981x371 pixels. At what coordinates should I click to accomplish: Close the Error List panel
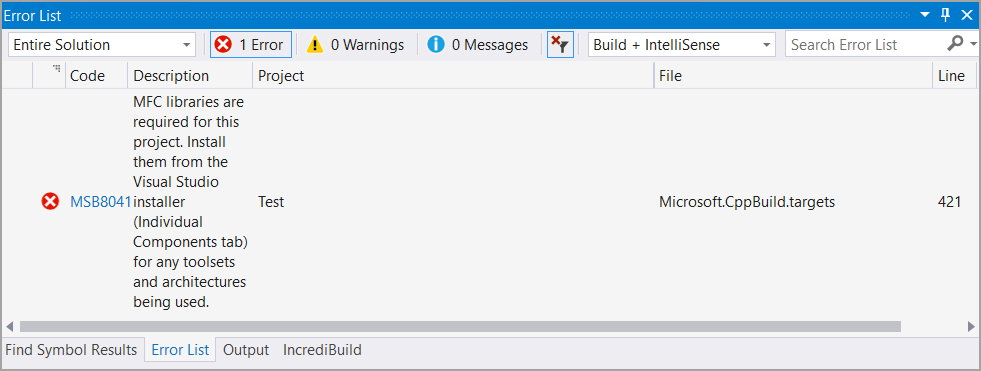(x=967, y=14)
